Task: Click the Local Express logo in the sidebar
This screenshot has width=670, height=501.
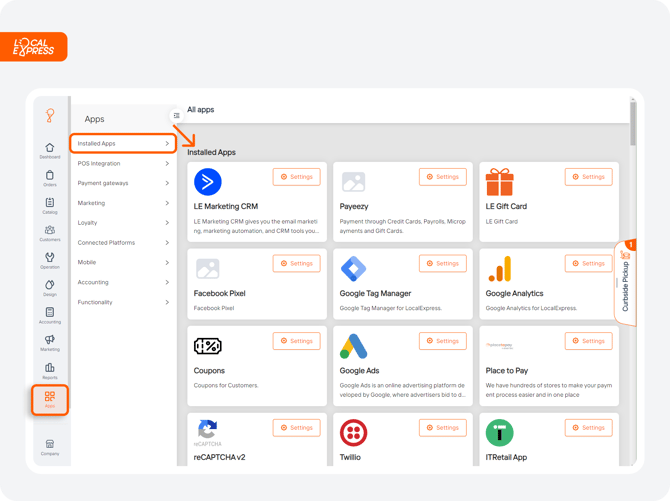Action: tap(50, 115)
